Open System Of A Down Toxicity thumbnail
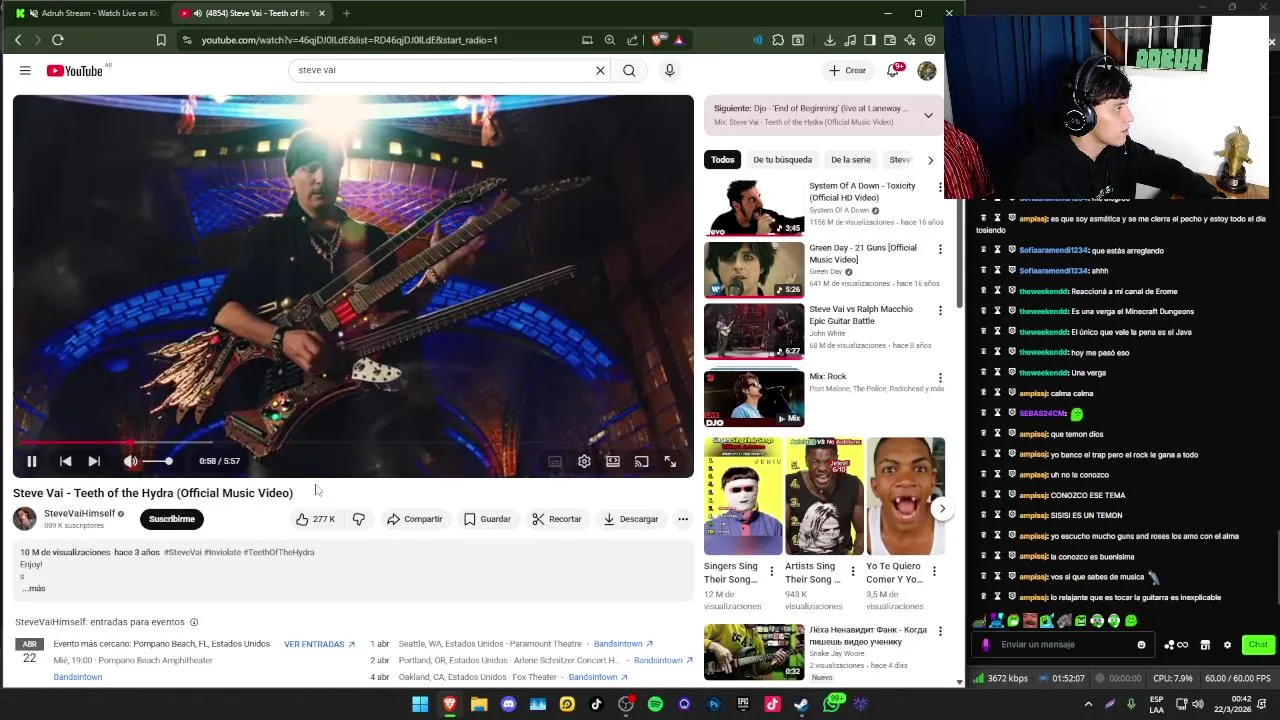The height and width of the screenshot is (720, 1280). tap(754, 208)
